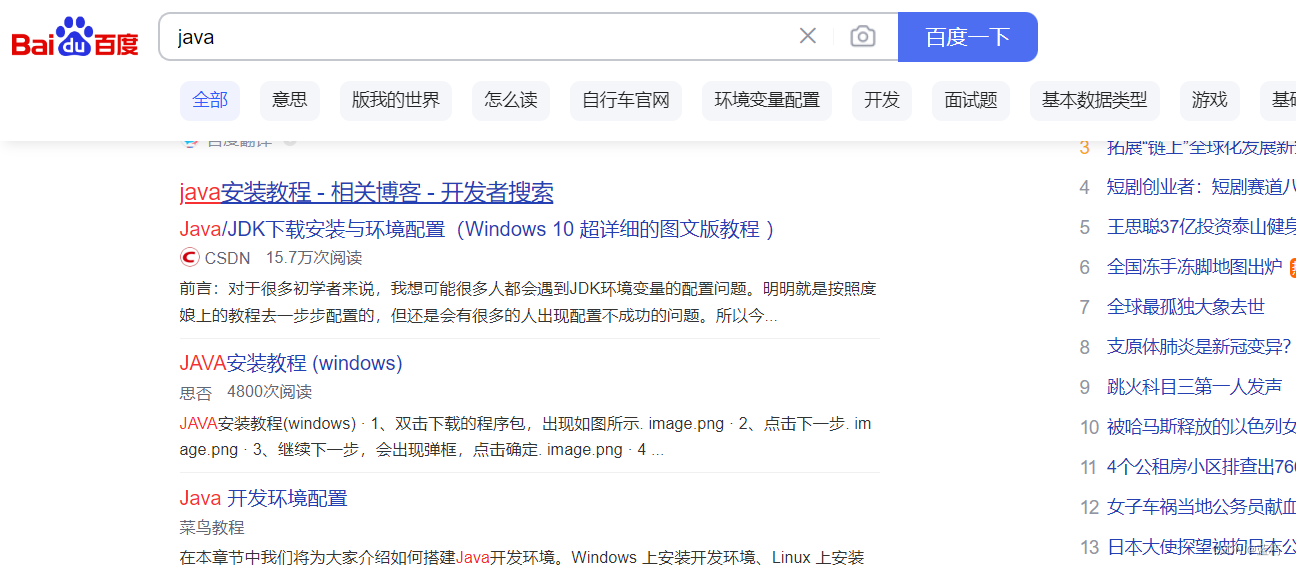Open hot item 女子车祸当地公务员献血
The width and height of the screenshot is (1296, 565).
tap(1201, 507)
